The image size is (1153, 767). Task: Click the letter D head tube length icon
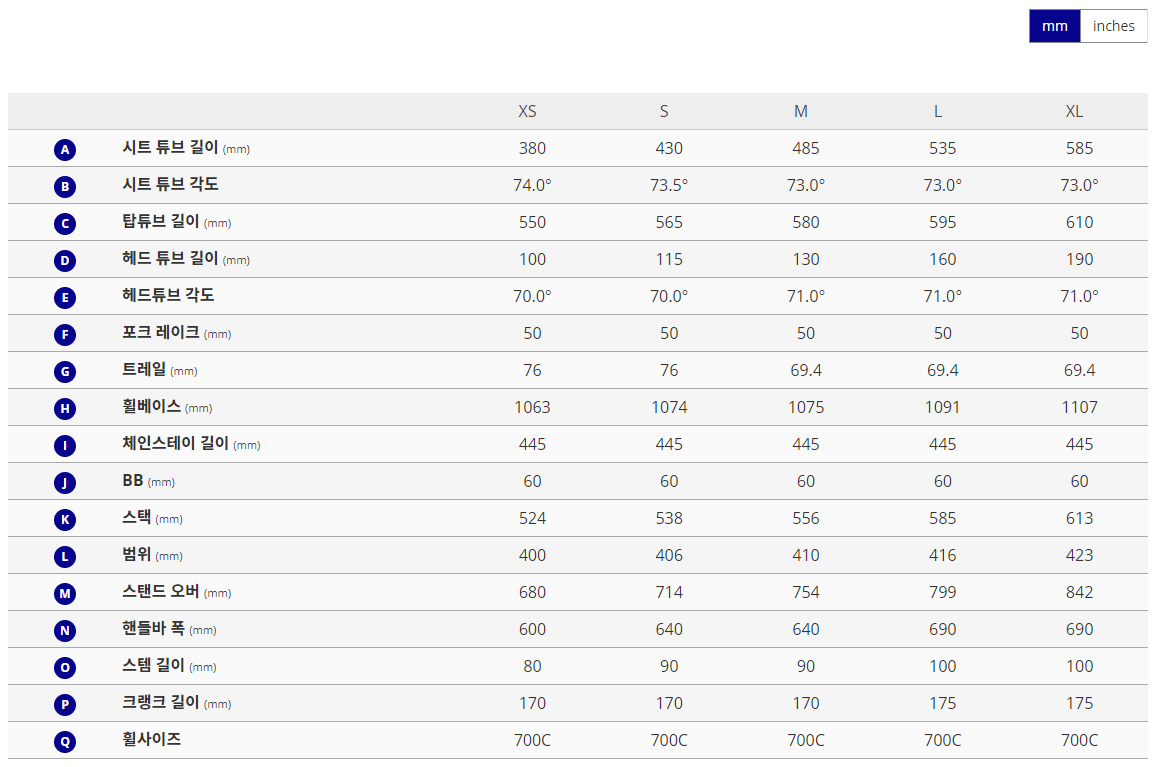(65, 261)
